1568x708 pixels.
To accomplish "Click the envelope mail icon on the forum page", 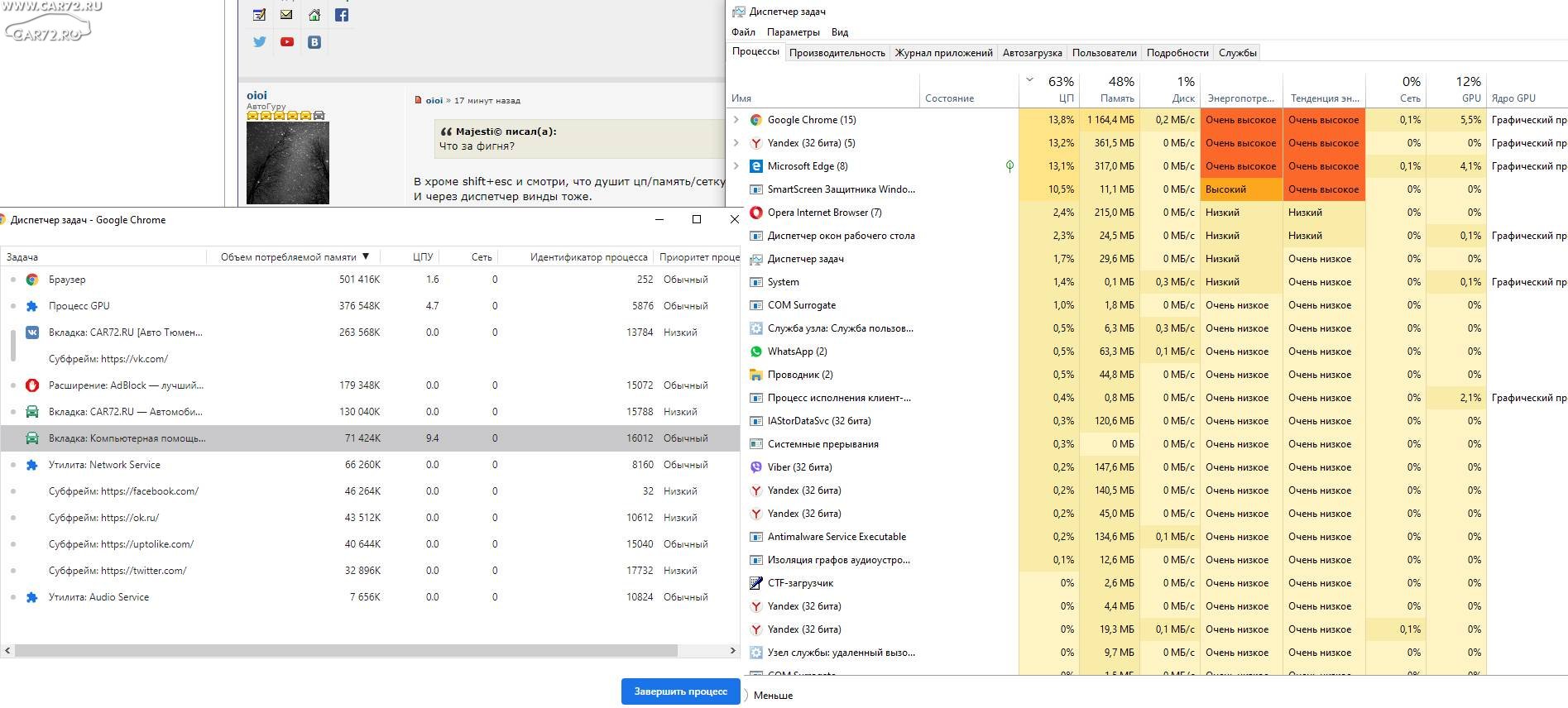I will (286, 14).
